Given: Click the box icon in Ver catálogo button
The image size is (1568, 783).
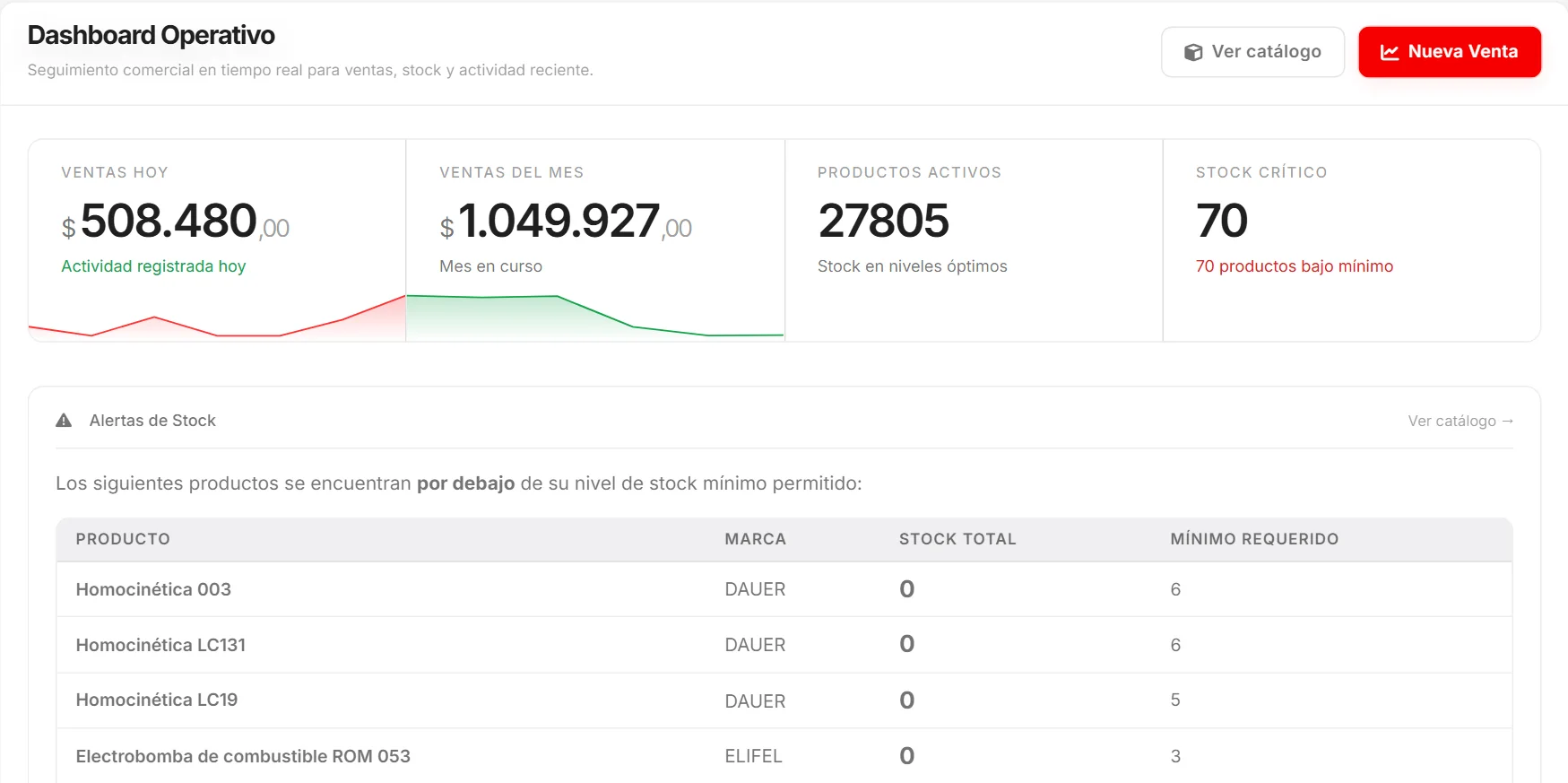Looking at the screenshot, I should pyautogui.click(x=1193, y=52).
